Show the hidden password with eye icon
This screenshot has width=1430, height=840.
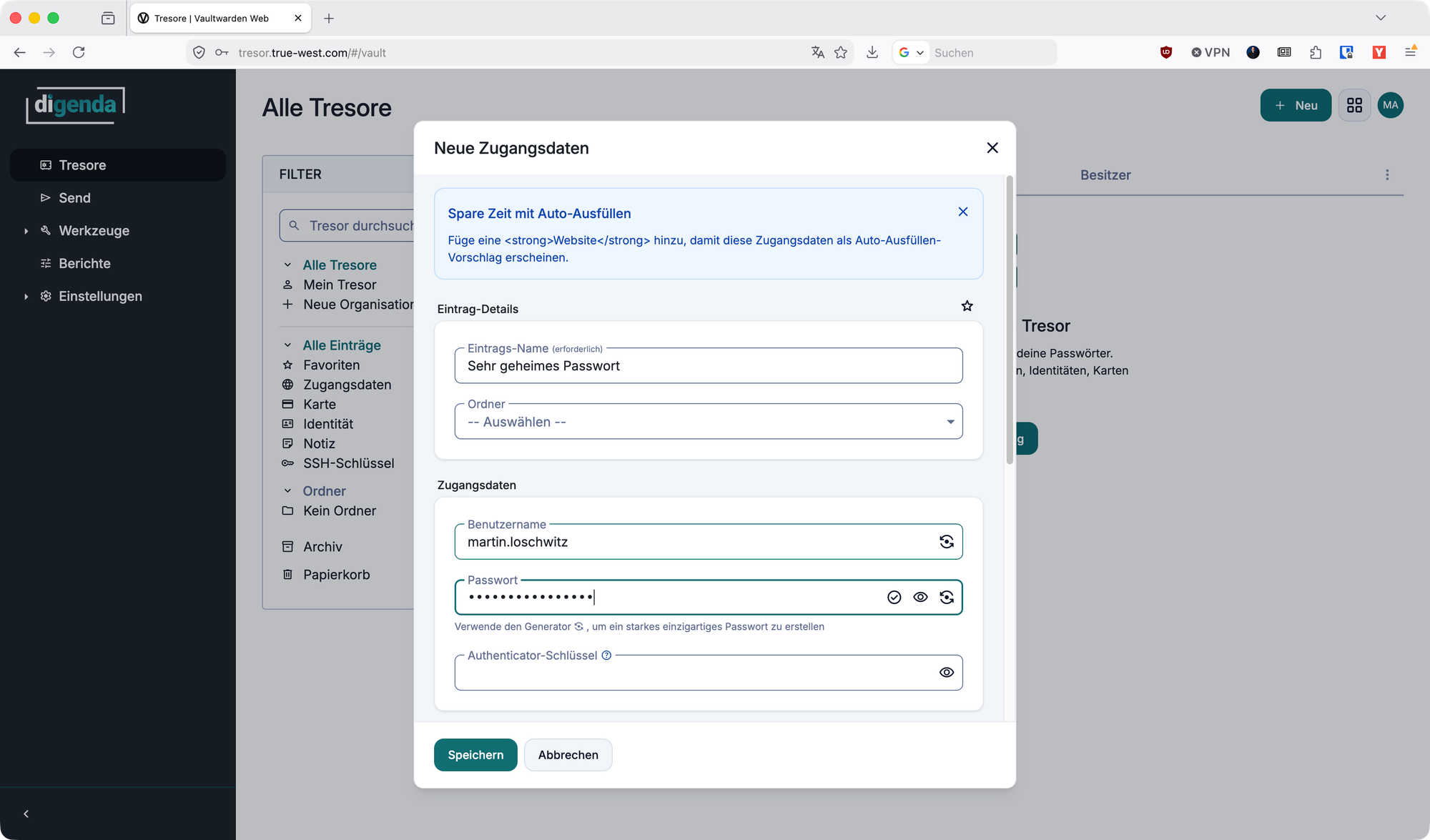(920, 598)
